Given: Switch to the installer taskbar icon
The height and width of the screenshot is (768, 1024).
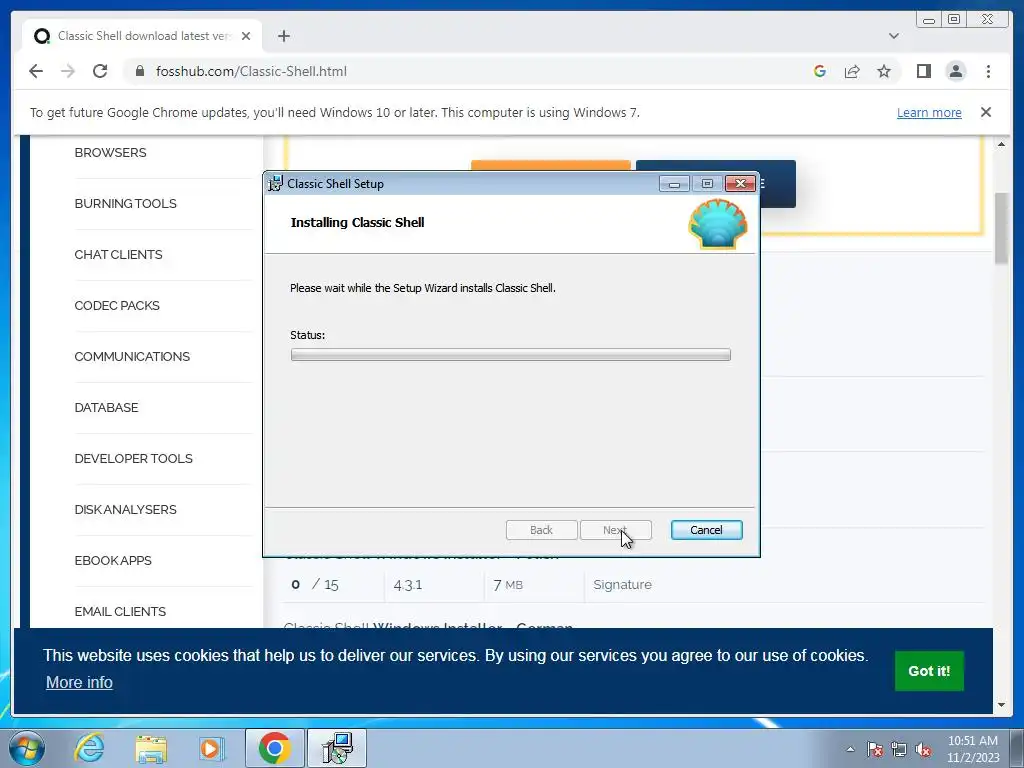Looking at the screenshot, I should (337, 748).
